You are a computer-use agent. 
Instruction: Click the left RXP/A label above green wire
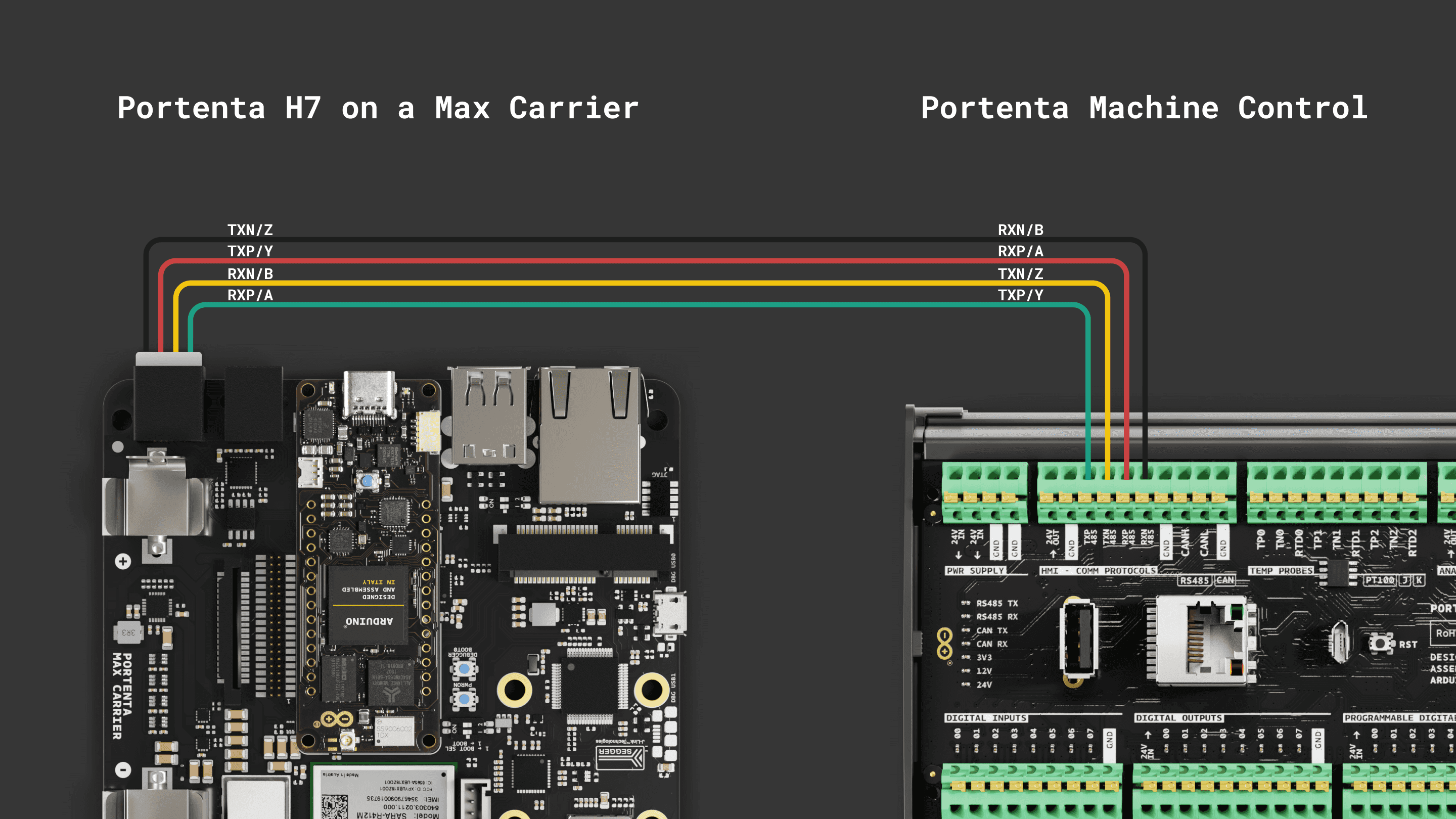tap(250, 295)
